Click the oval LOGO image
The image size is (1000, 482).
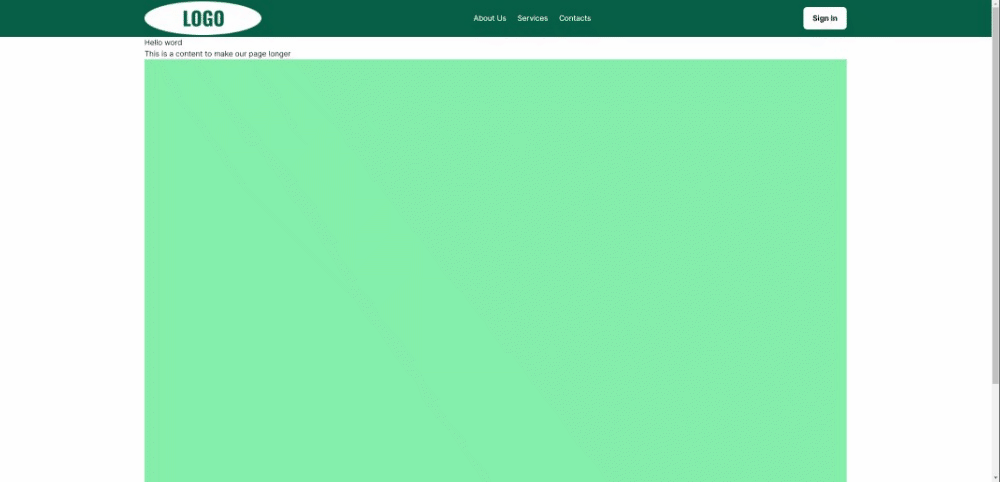[x=203, y=18]
